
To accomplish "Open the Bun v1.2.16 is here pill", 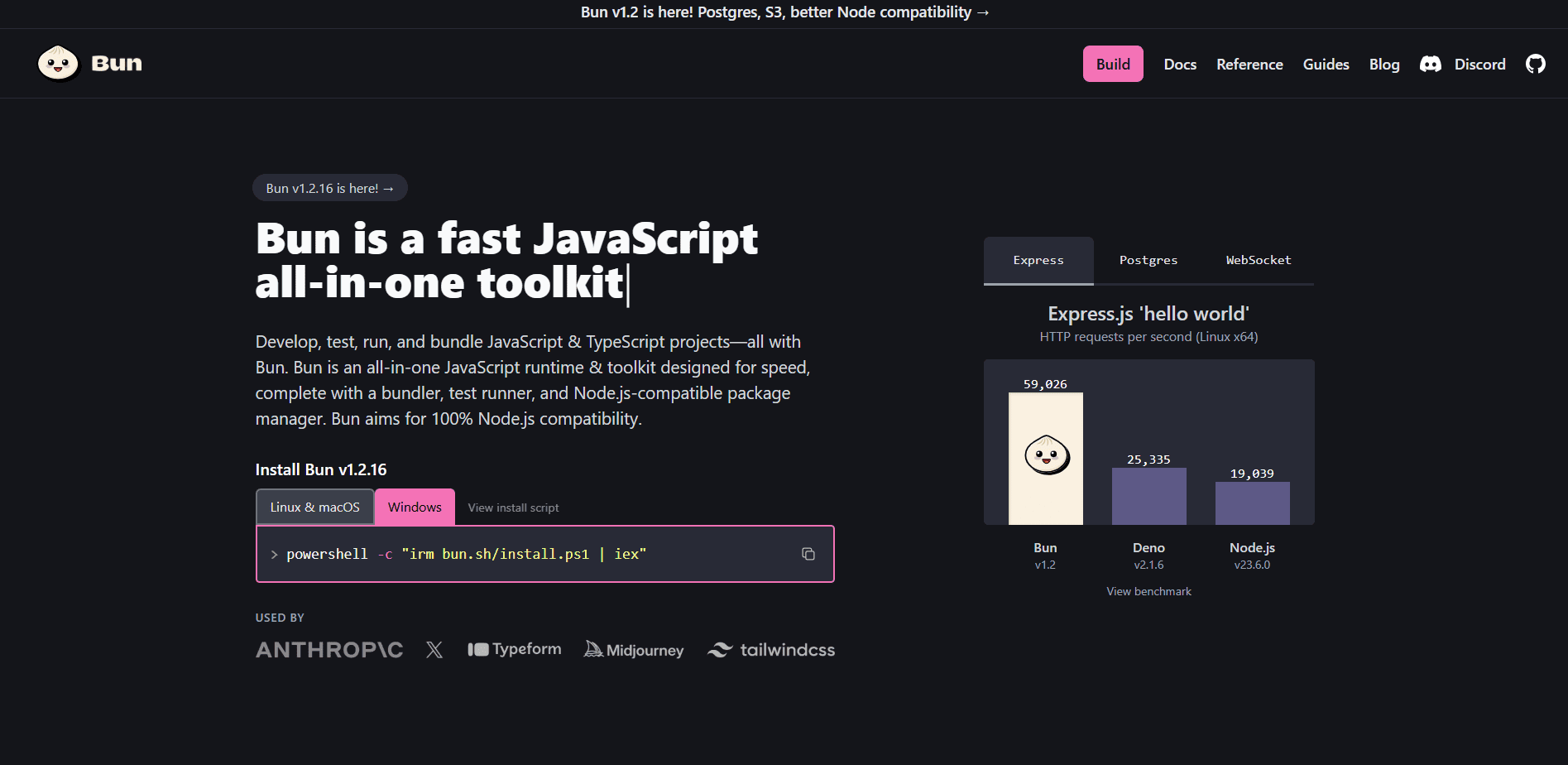I will tap(329, 188).
